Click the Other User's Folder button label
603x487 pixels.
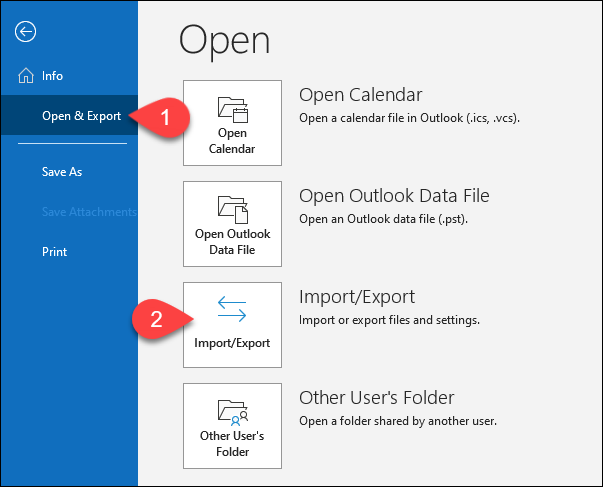click(232, 444)
